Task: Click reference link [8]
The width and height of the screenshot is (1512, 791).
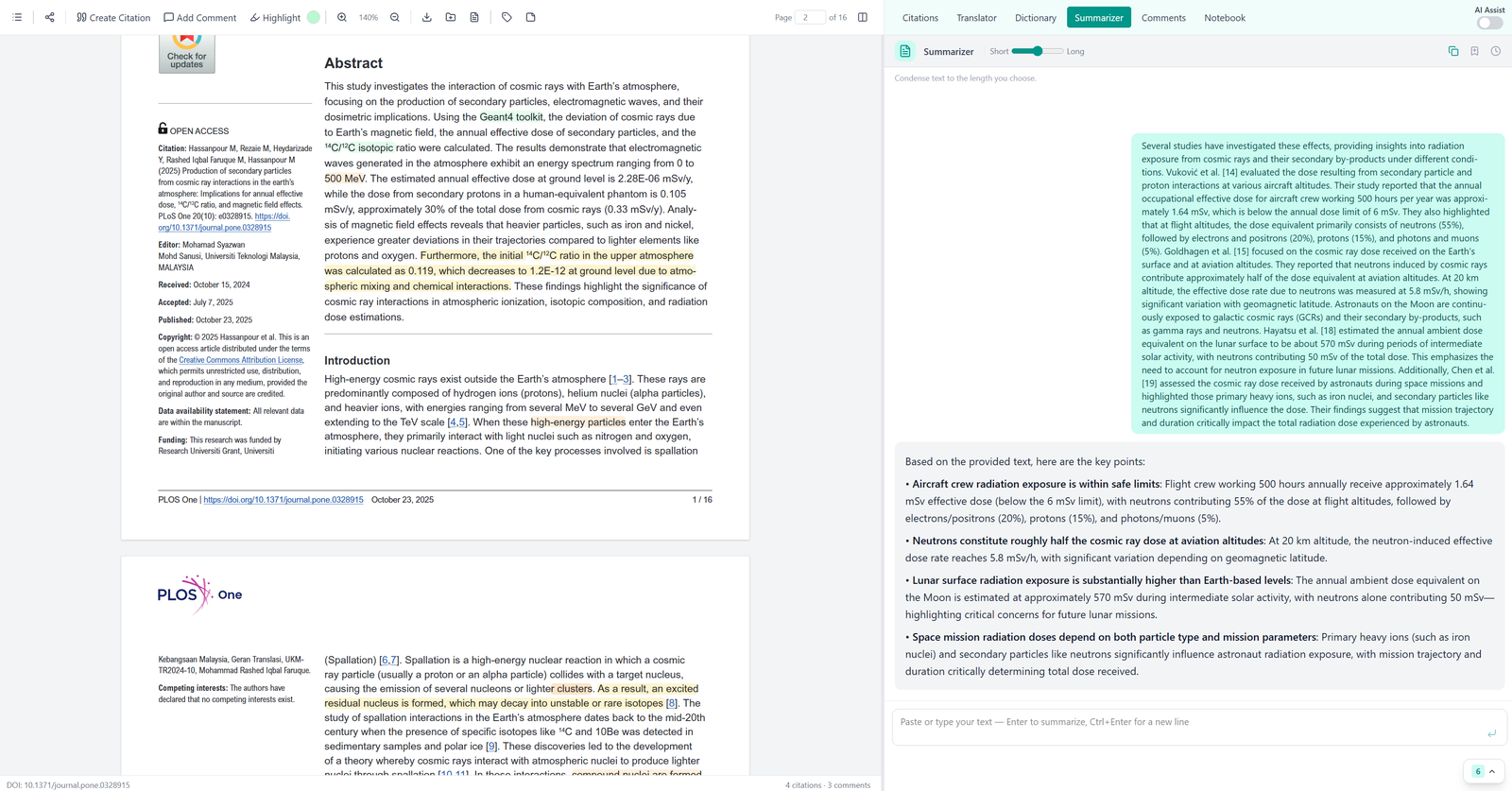Action: click(672, 703)
